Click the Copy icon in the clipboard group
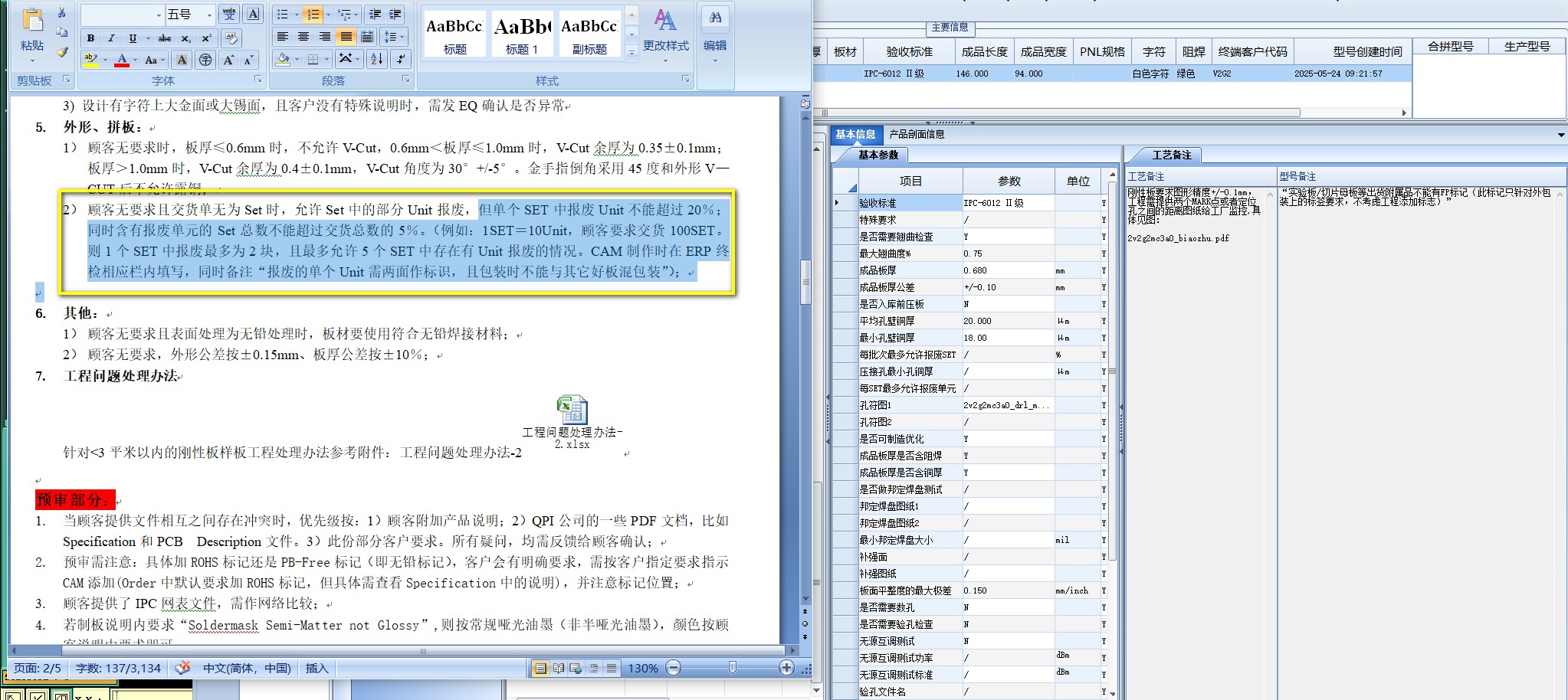Viewport: 1568px width, 700px height. coord(62,32)
